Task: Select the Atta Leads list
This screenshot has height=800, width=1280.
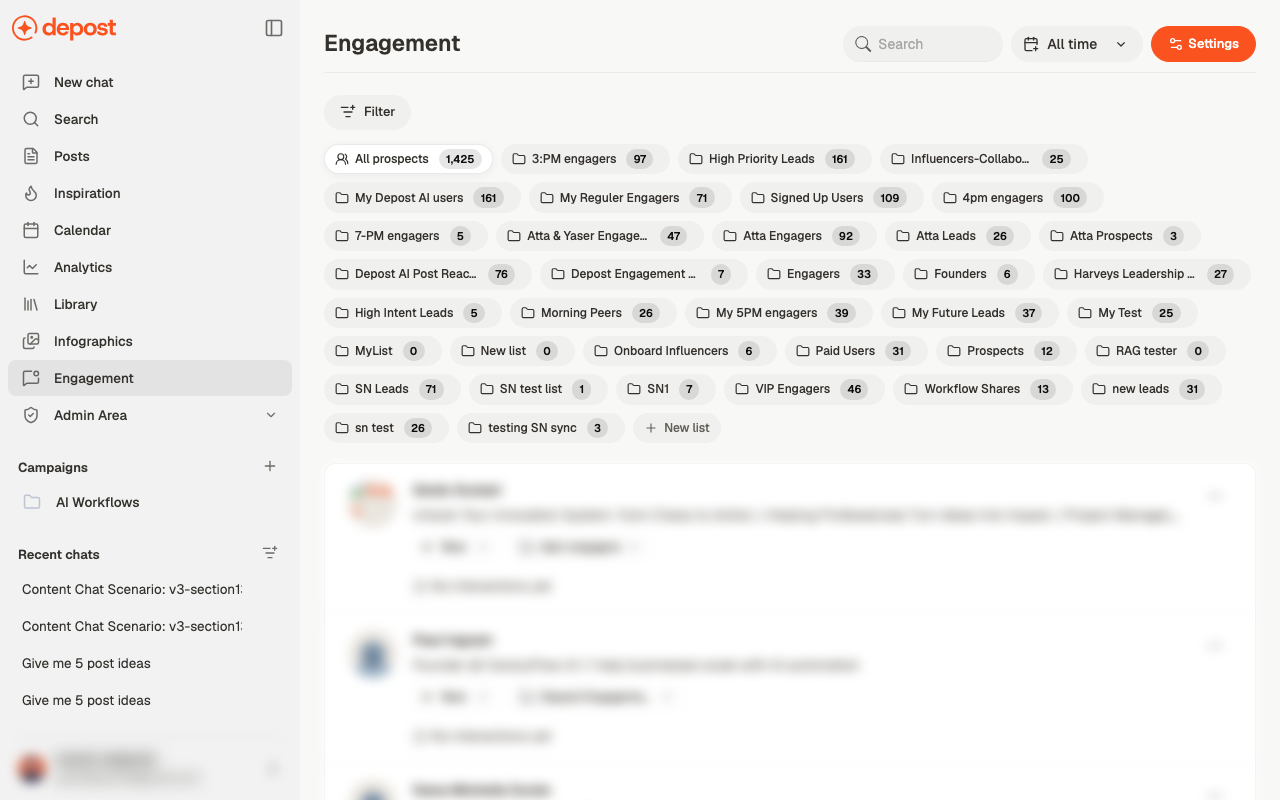Action: point(957,236)
